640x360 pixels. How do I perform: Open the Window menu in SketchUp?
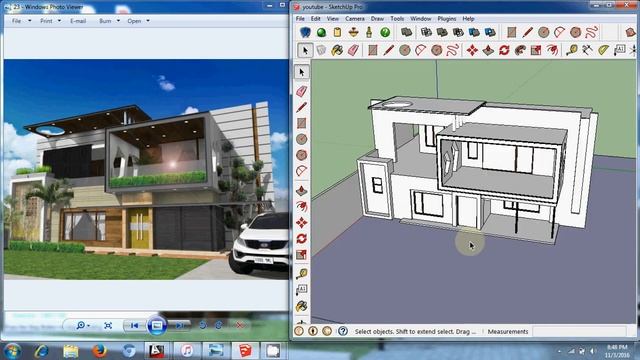[420, 19]
